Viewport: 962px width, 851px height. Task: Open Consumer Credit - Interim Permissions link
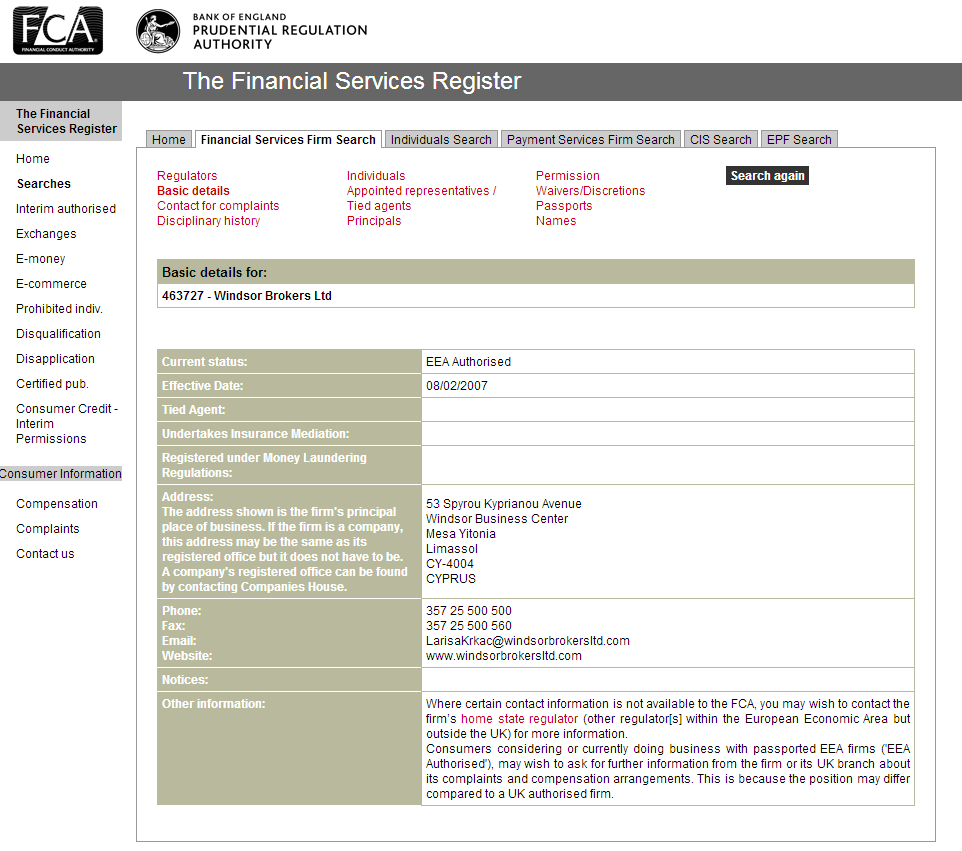coord(67,423)
